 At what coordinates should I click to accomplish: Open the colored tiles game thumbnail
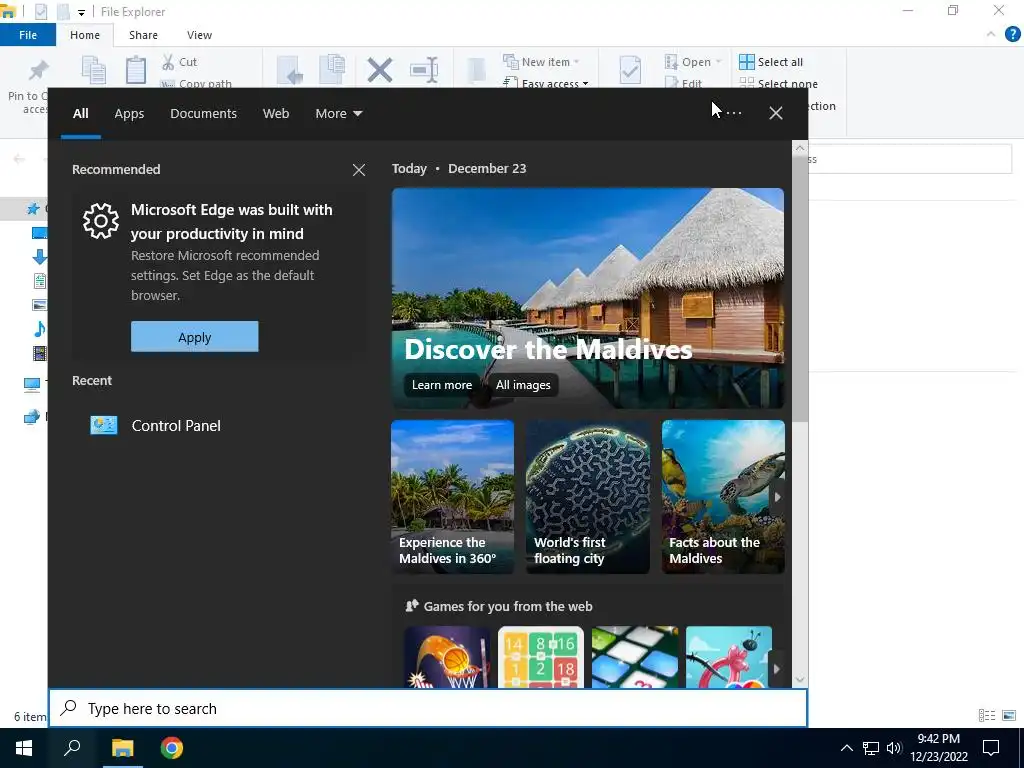(635, 657)
